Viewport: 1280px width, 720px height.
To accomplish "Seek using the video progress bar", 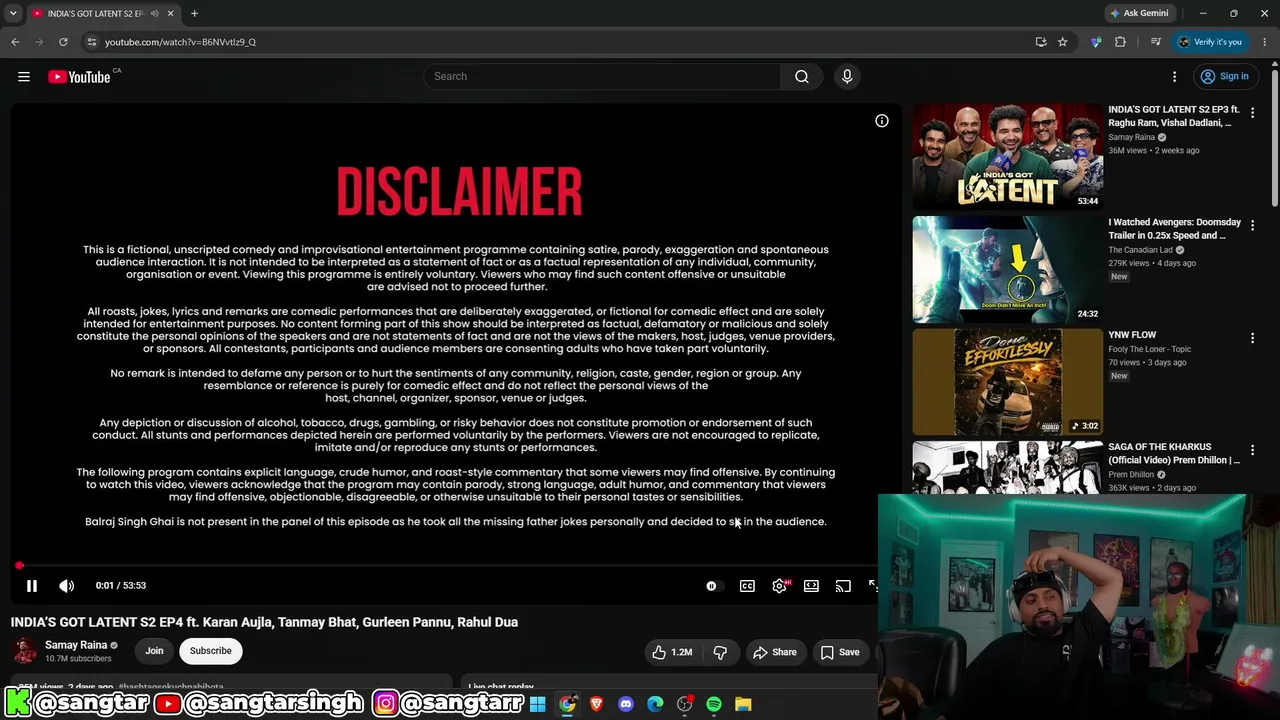I will pyautogui.click(x=445, y=566).
